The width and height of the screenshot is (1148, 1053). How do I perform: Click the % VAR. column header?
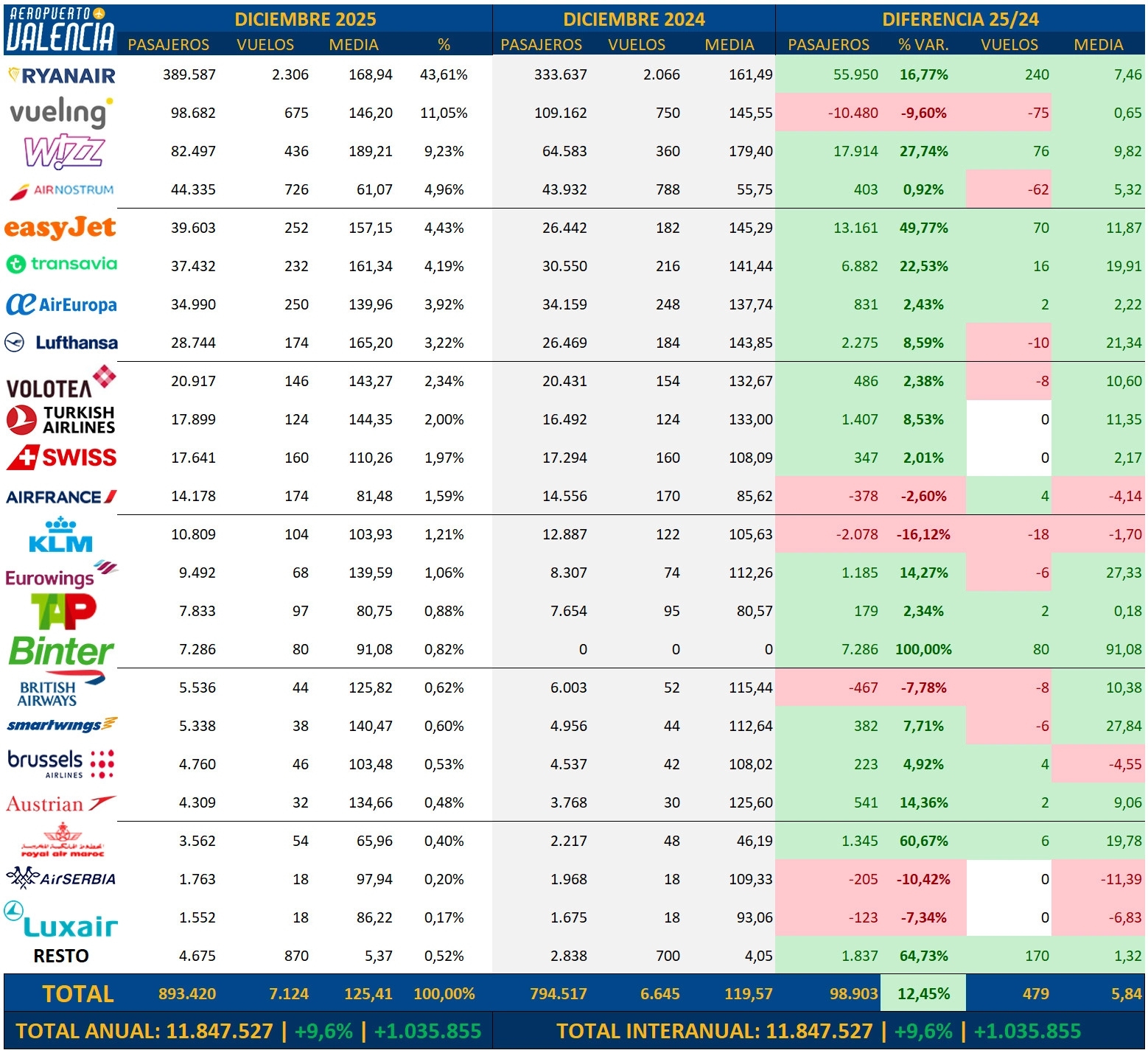coord(923,45)
